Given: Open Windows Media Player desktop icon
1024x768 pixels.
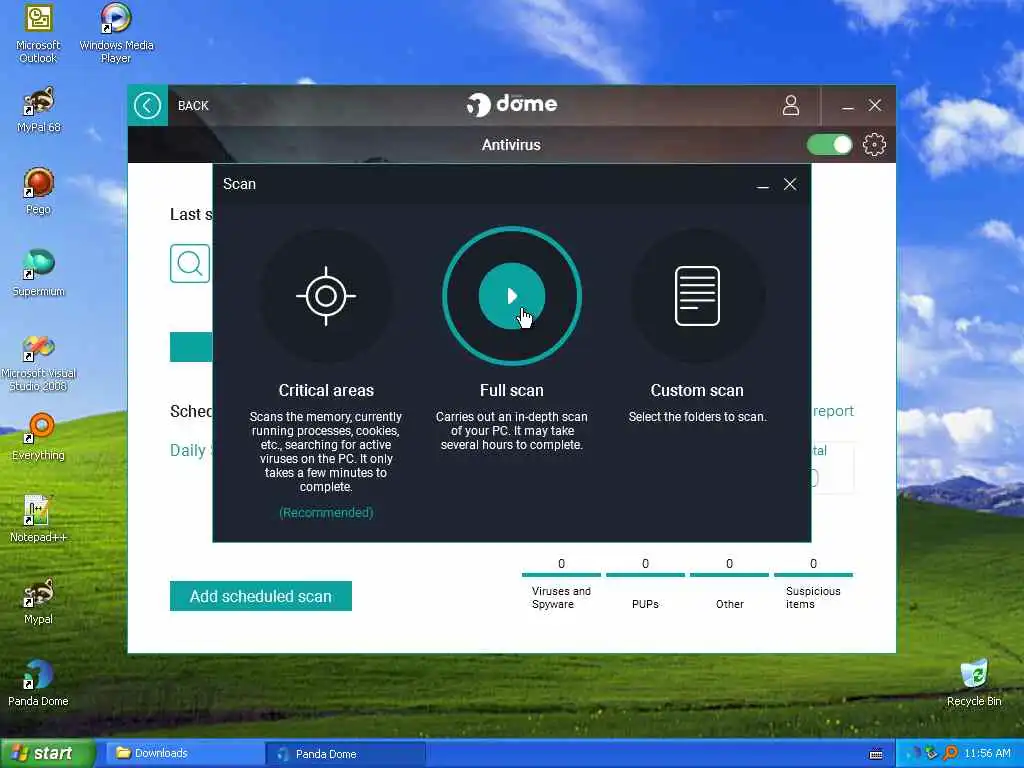Looking at the screenshot, I should pos(116,33).
